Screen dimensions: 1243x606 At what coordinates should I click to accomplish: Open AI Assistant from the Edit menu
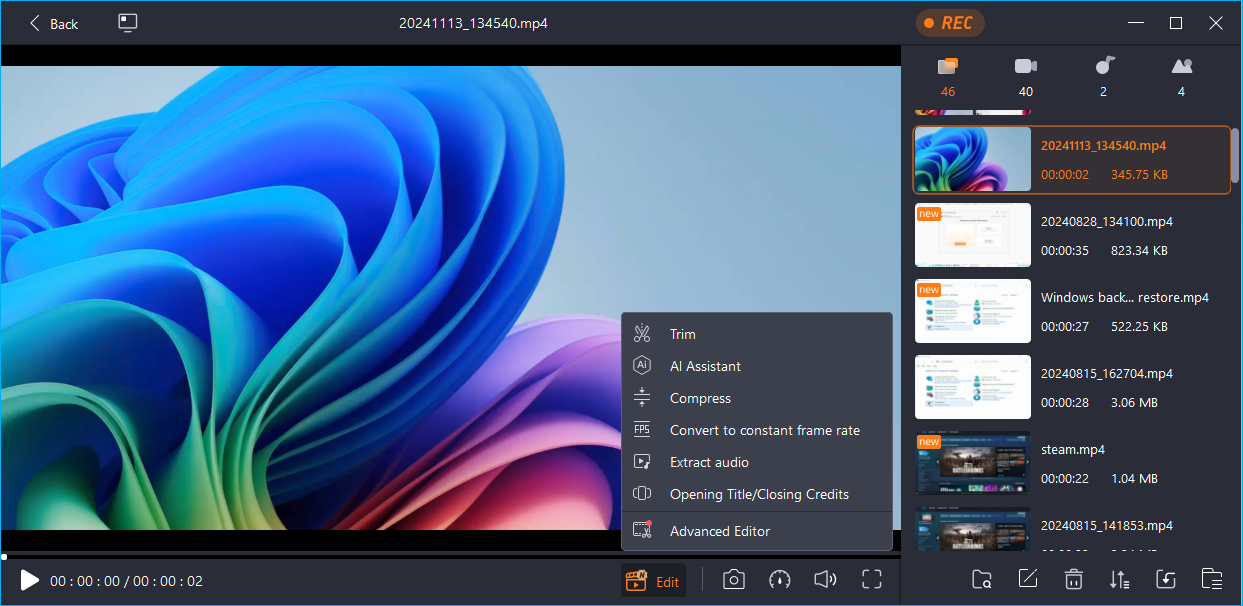[x=757, y=366]
